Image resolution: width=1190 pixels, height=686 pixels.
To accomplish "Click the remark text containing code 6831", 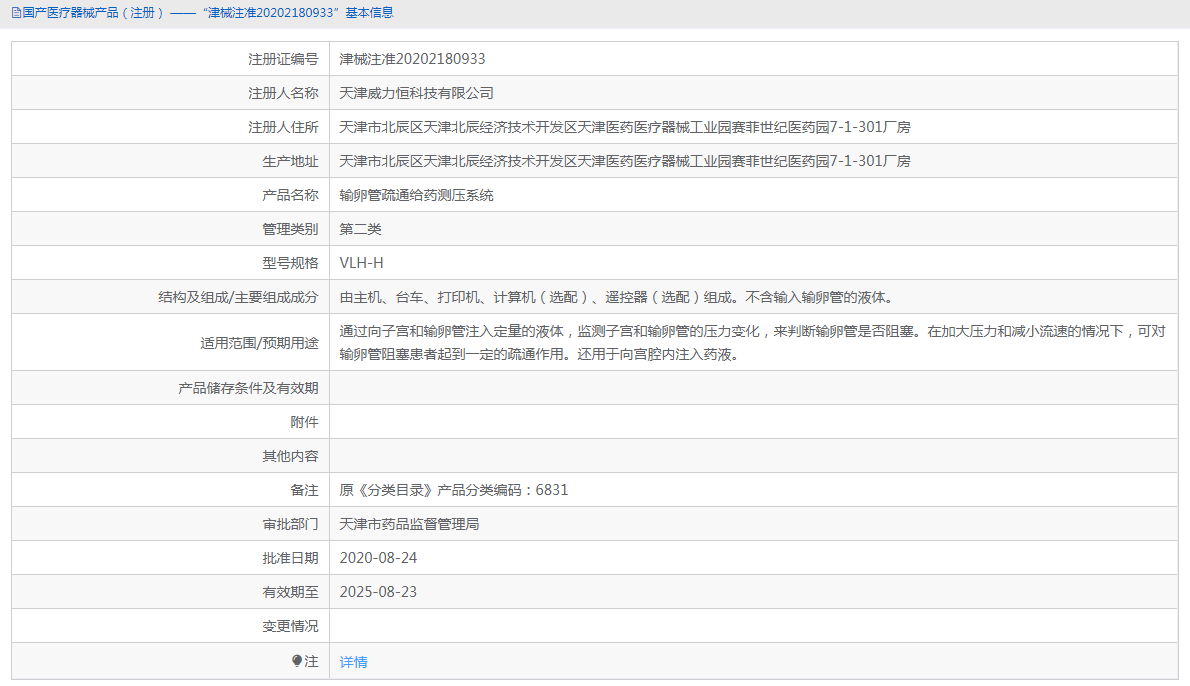I will point(453,490).
